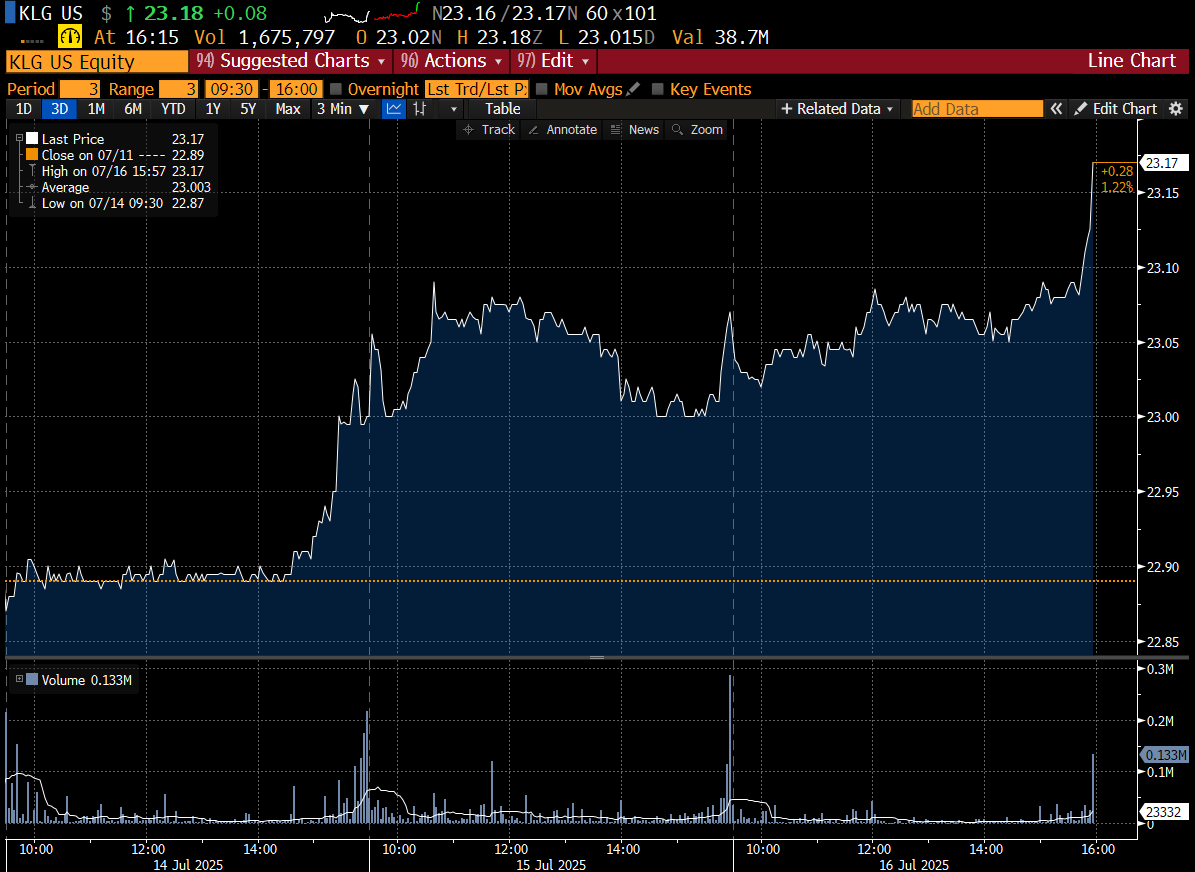Click the Annotate tool
The height and width of the screenshot is (872, 1195).
coord(562,130)
